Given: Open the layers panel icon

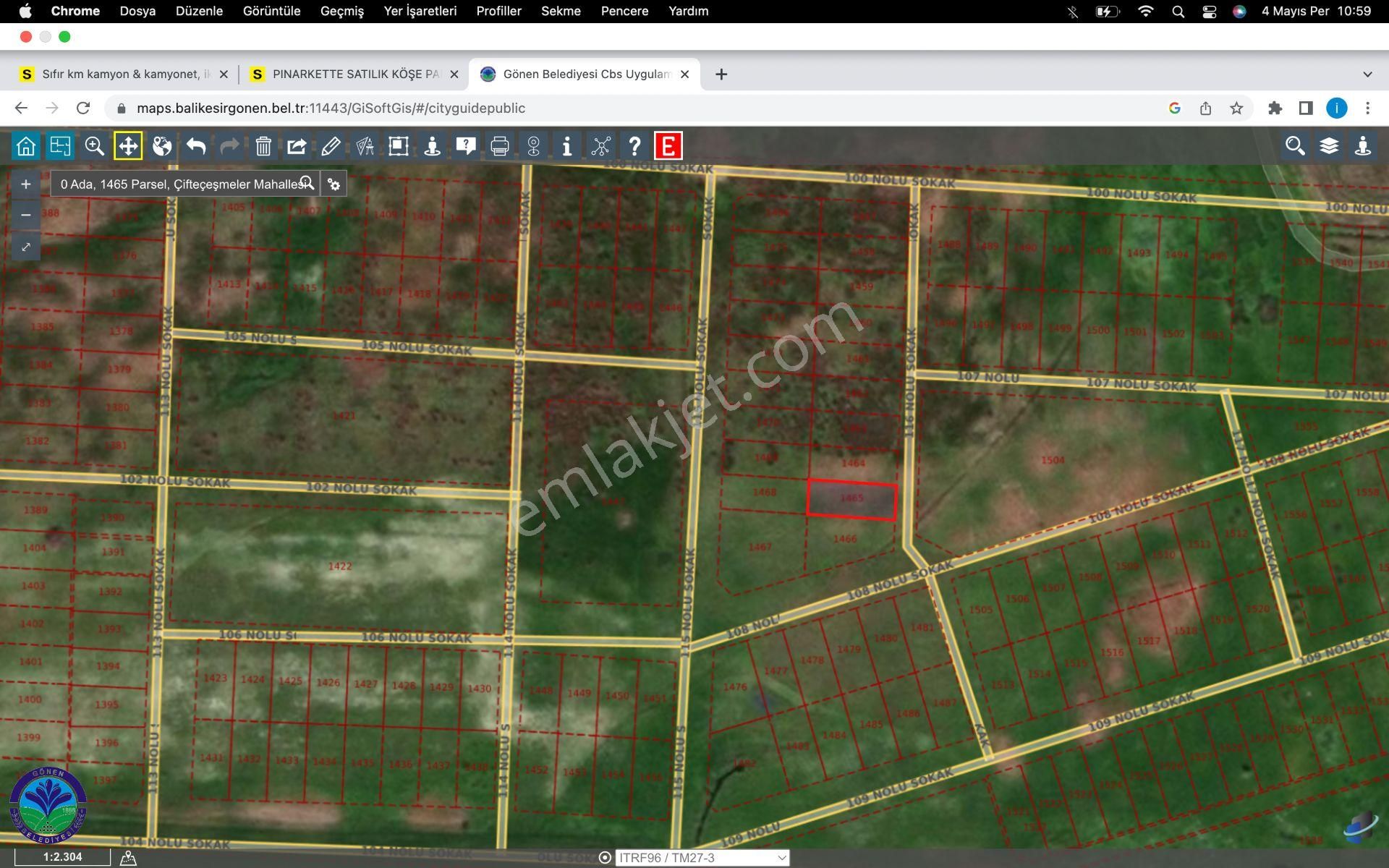Looking at the screenshot, I should tap(1329, 146).
